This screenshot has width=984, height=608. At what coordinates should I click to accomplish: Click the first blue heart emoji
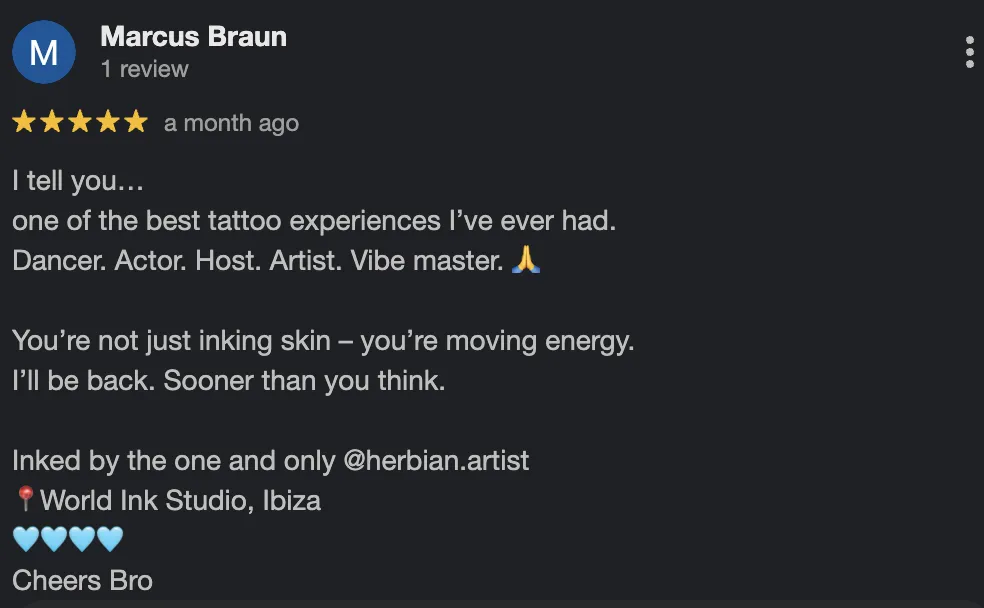pyautogui.click(x=25, y=539)
